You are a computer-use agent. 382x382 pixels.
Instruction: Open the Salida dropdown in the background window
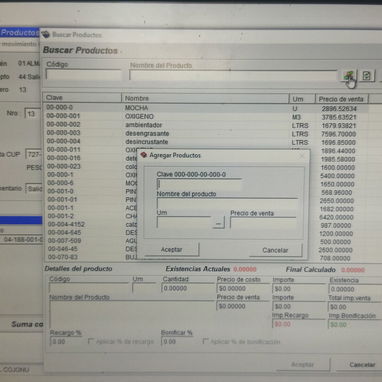[34, 189]
